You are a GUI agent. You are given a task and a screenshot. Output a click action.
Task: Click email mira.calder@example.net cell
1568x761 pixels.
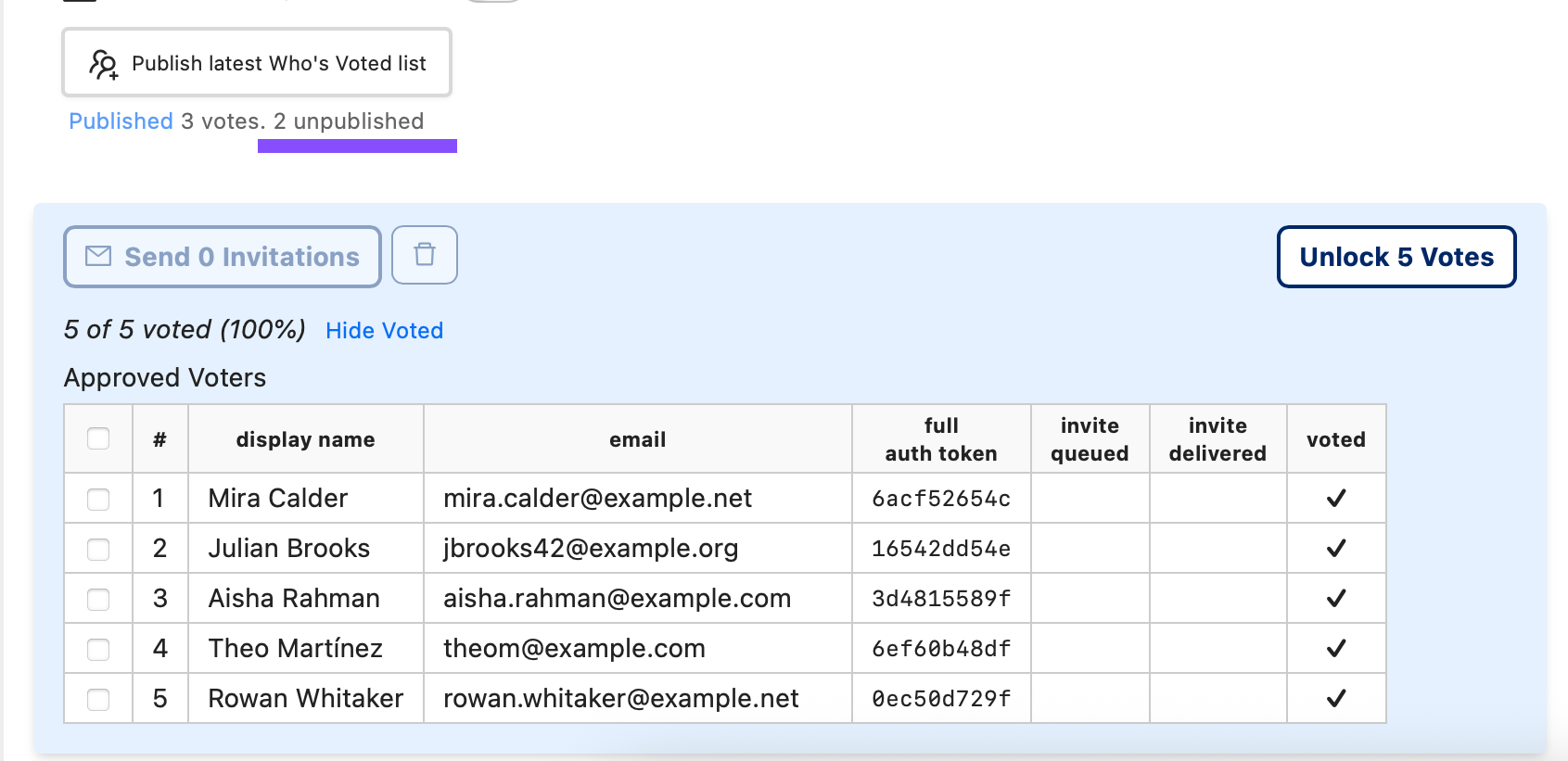tap(597, 499)
